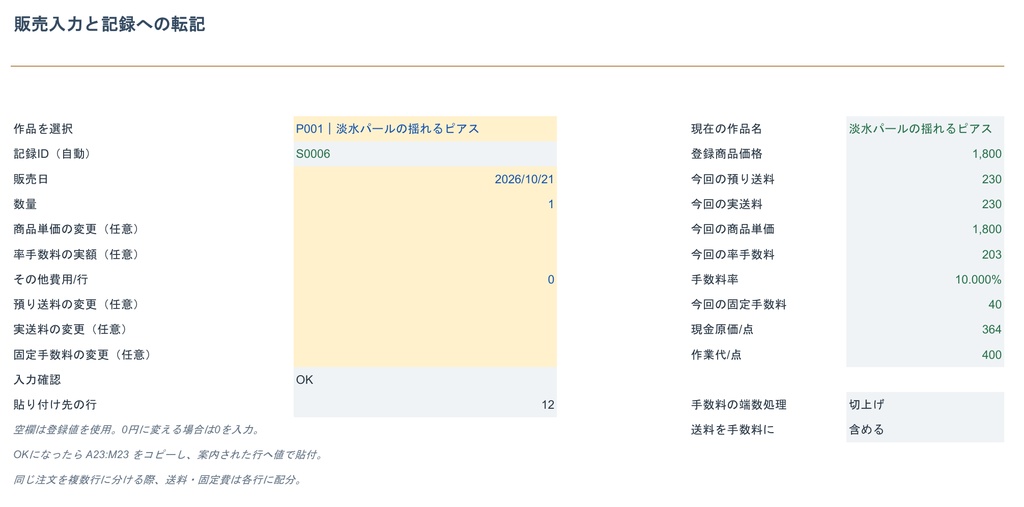Click the 登録商品価格 label
1024x507 pixels.
click(x=726, y=154)
